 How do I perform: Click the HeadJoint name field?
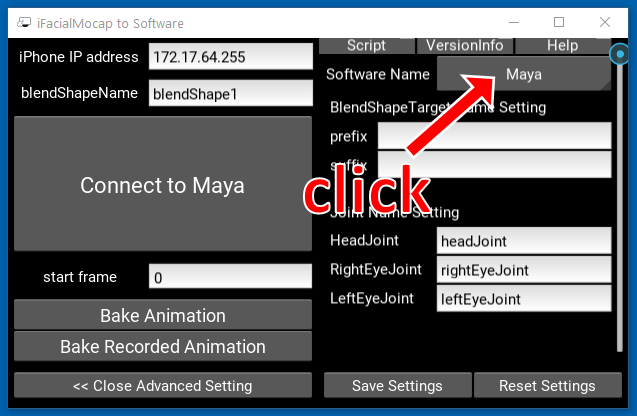[524, 240]
